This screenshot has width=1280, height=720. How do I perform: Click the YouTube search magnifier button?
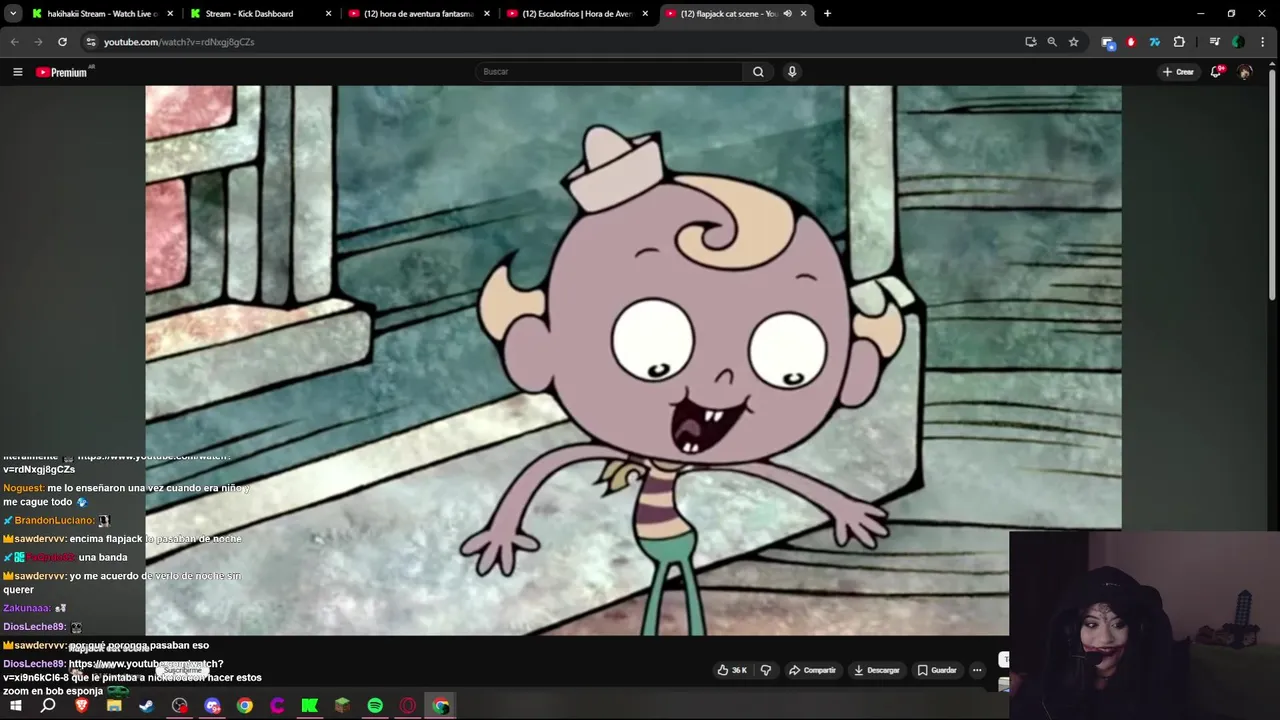758,72
